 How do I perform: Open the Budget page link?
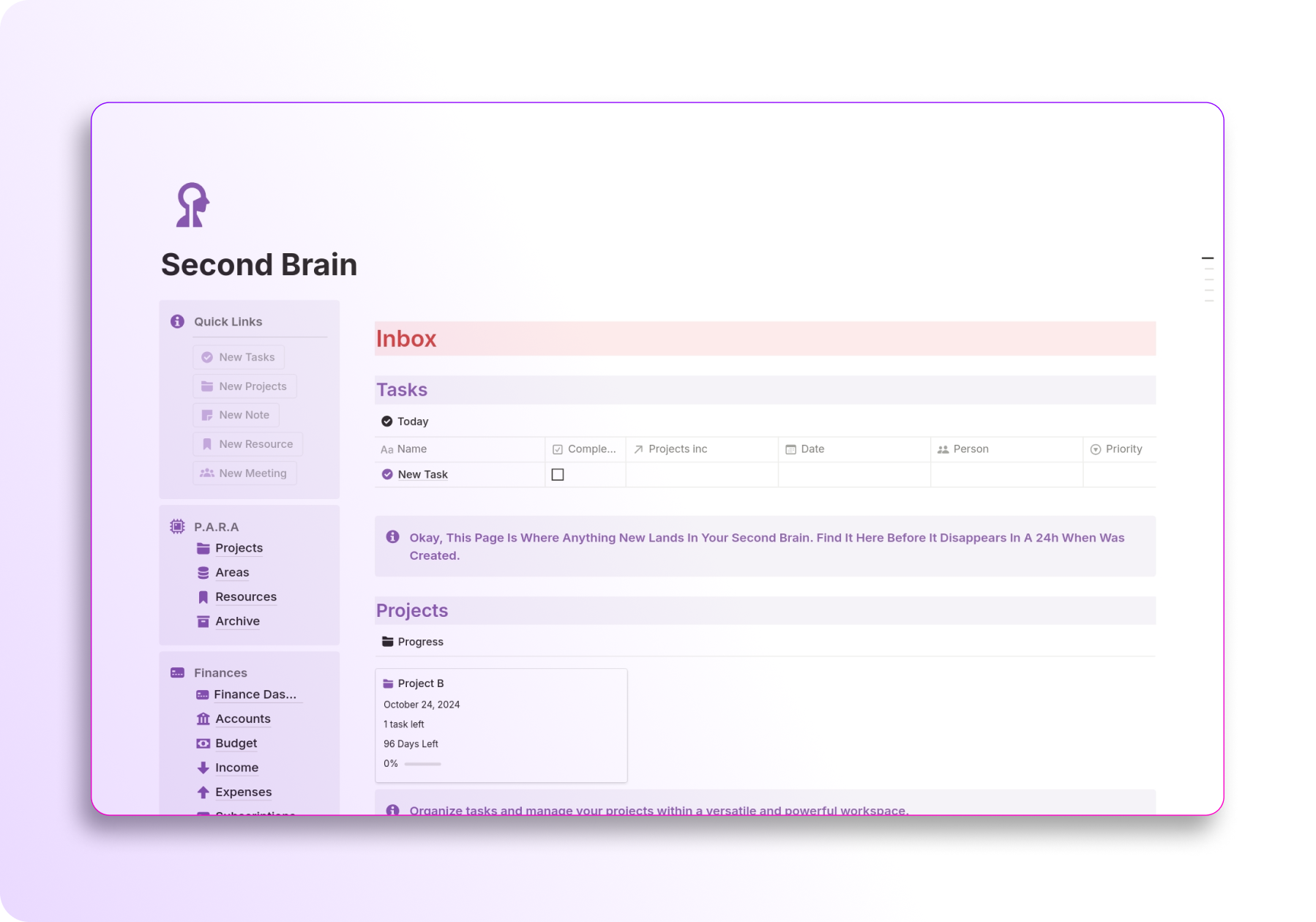(x=236, y=743)
